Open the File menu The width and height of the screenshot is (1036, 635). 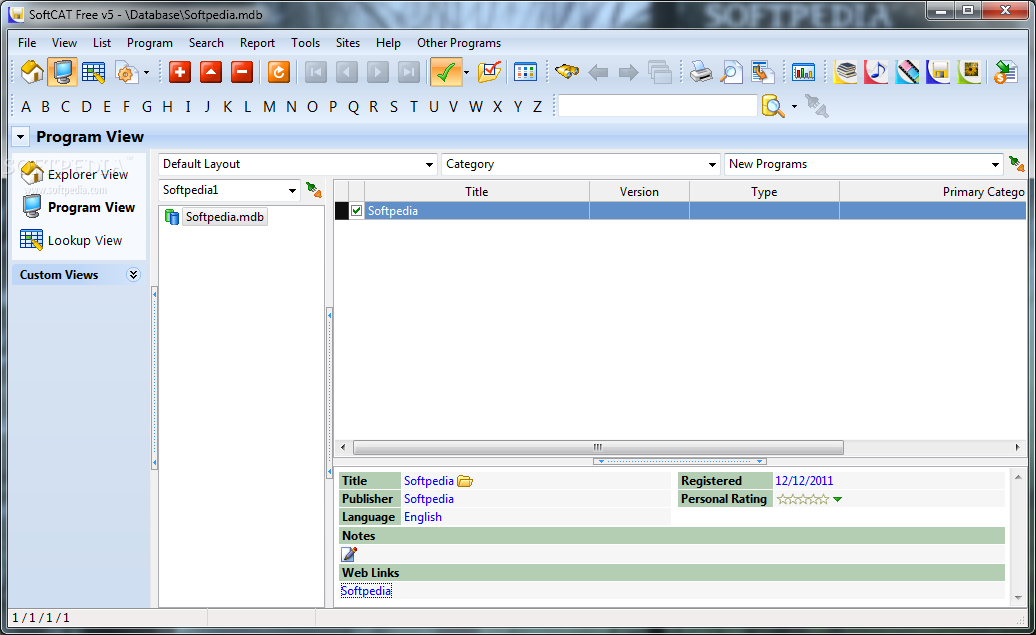coord(27,43)
